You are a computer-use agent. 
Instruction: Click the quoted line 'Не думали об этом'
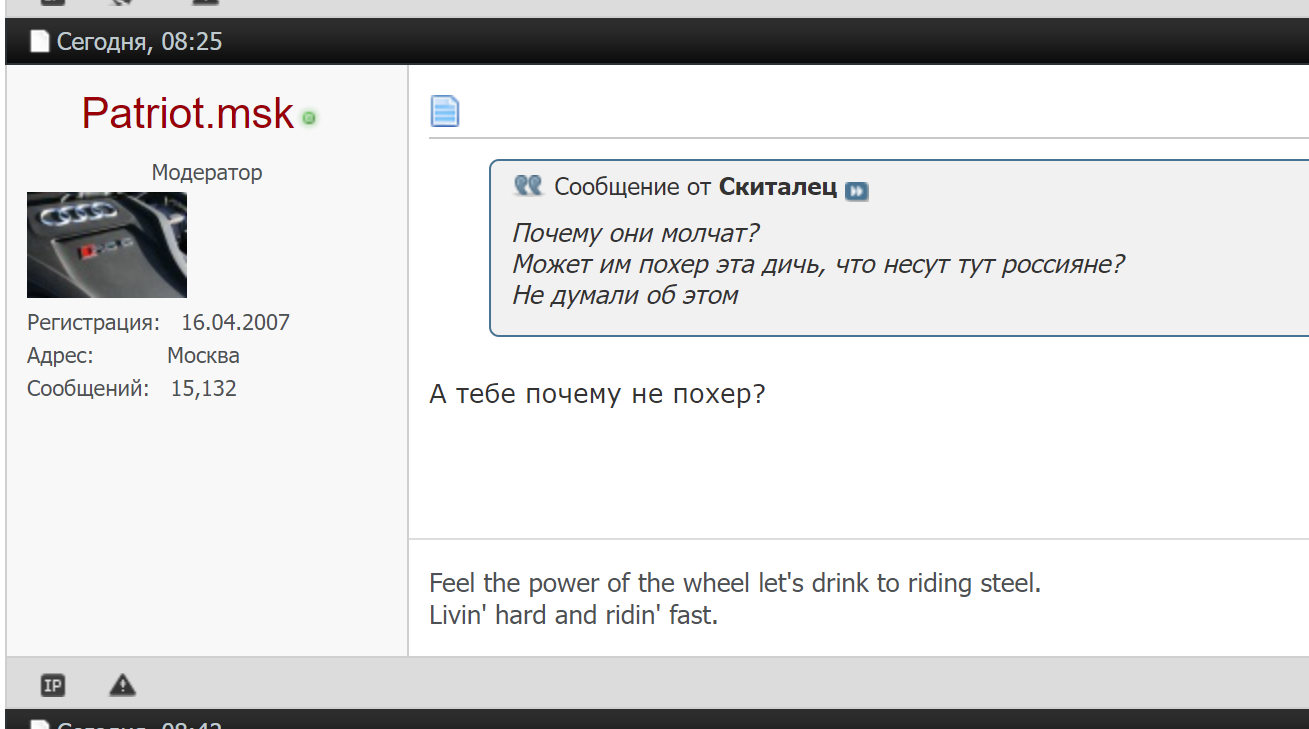click(625, 295)
